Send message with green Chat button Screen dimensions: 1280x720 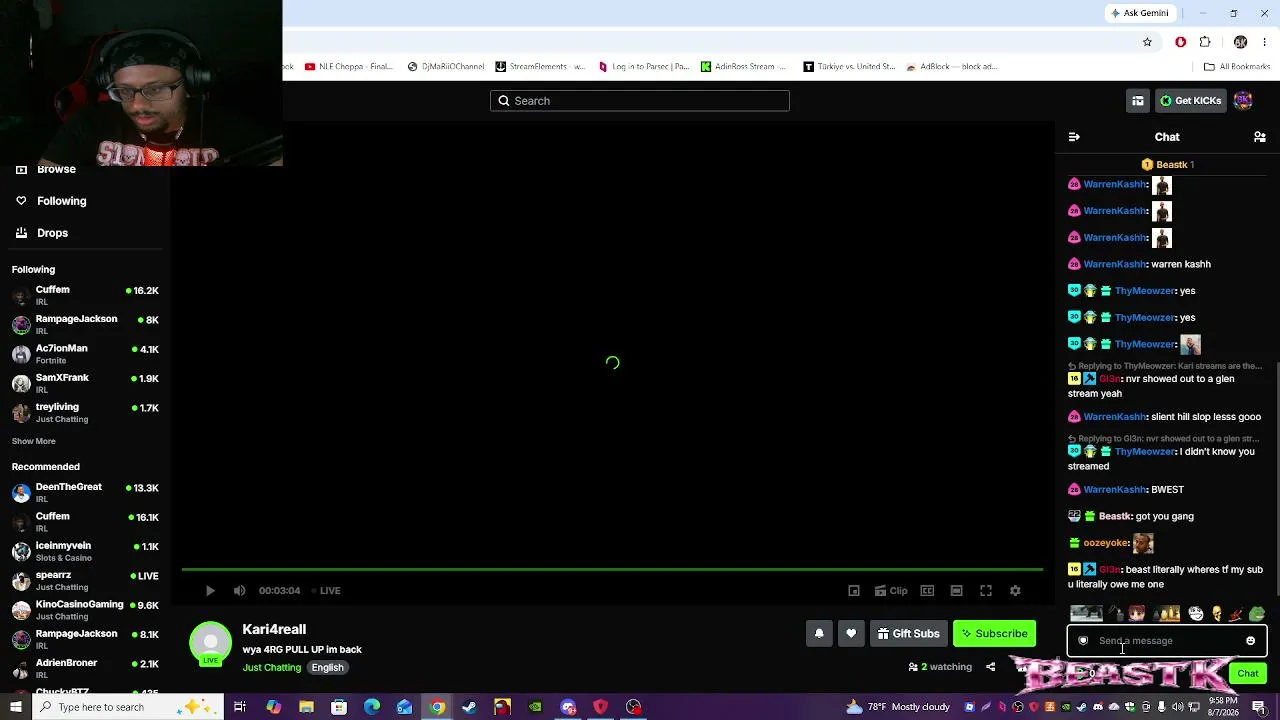point(1247,673)
